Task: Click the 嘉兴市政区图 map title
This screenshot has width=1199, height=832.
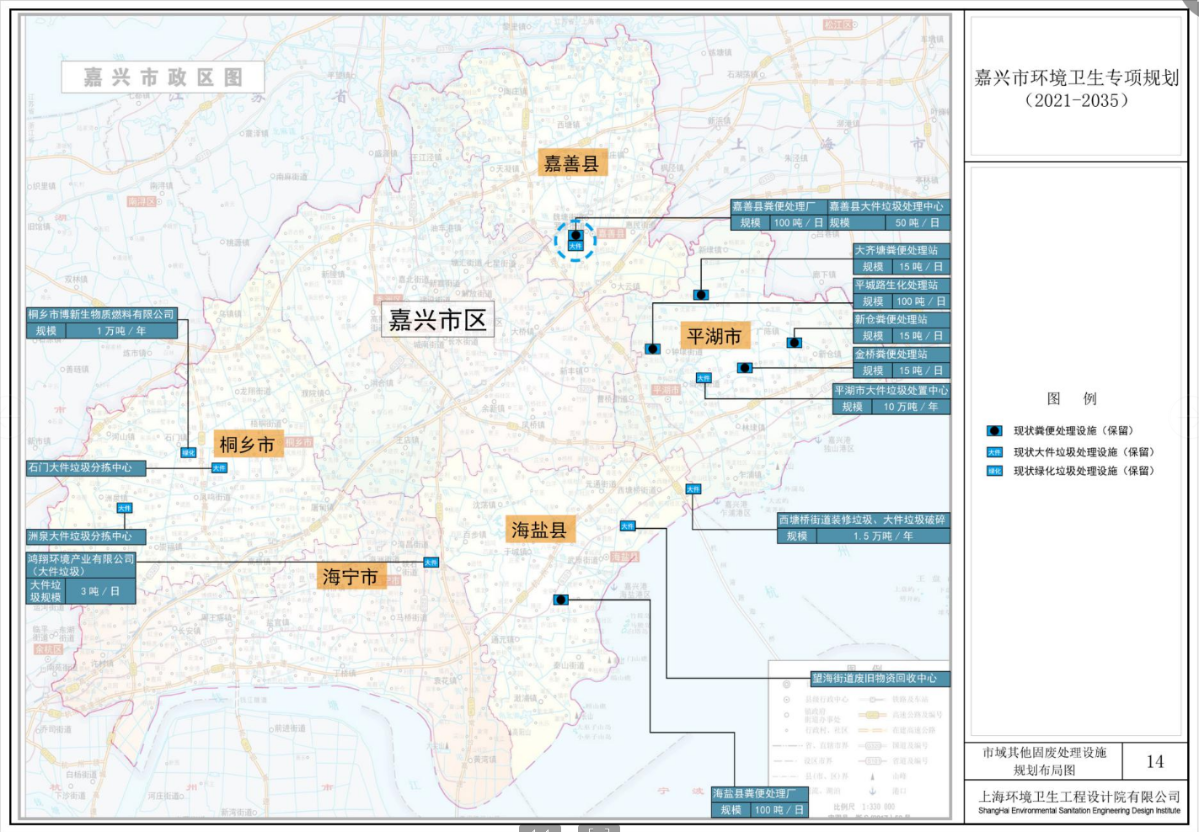Action: [x=163, y=77]
